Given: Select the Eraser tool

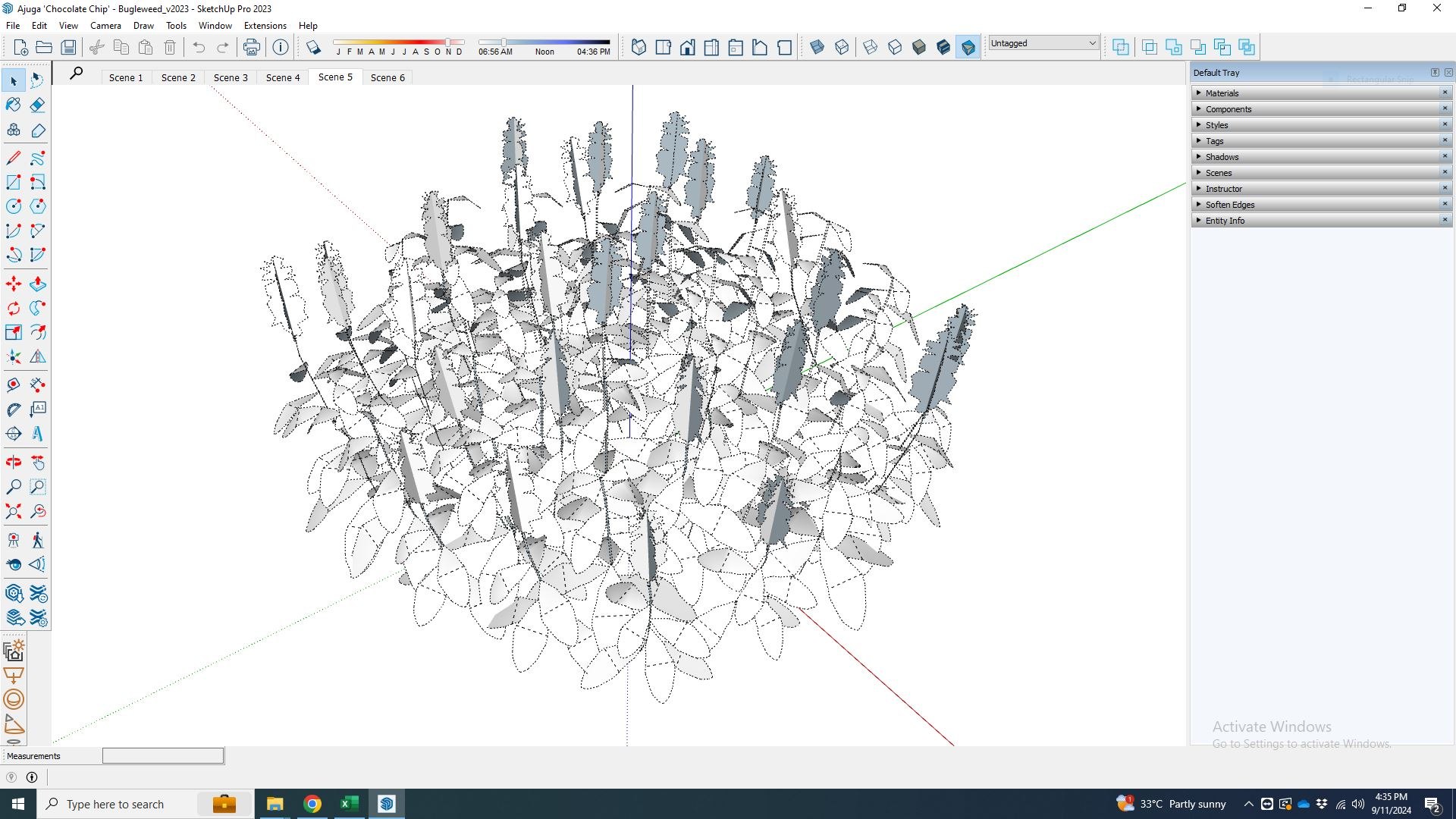Looking at the screenshot, I should (37, 105).
